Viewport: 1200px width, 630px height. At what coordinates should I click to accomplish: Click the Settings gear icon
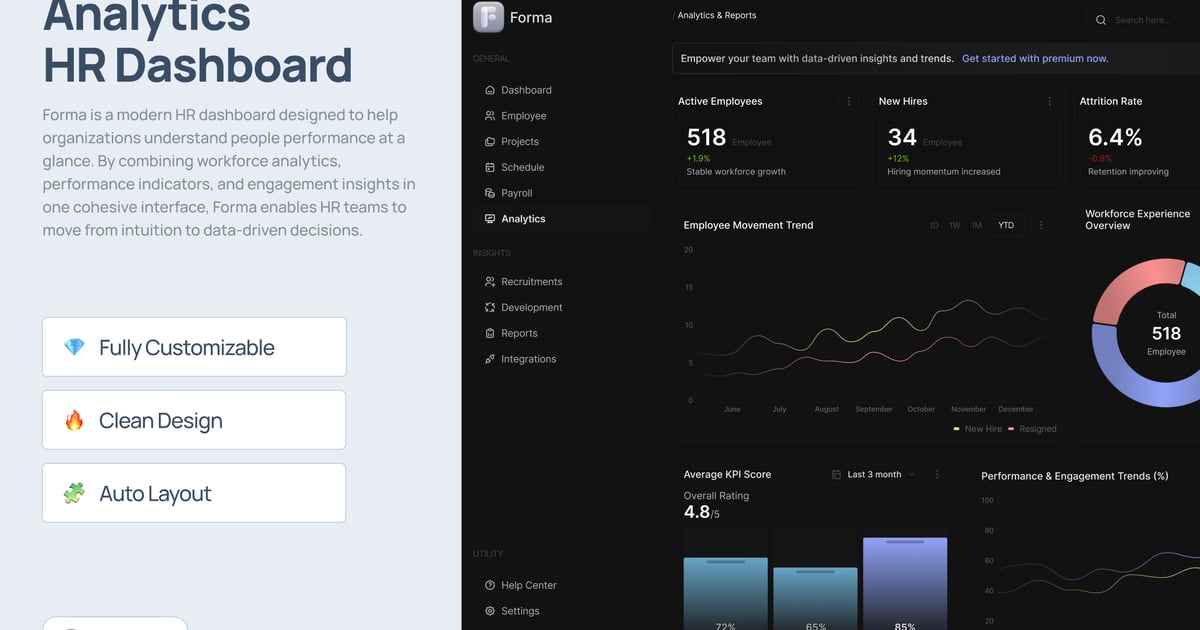coord(490,611)
